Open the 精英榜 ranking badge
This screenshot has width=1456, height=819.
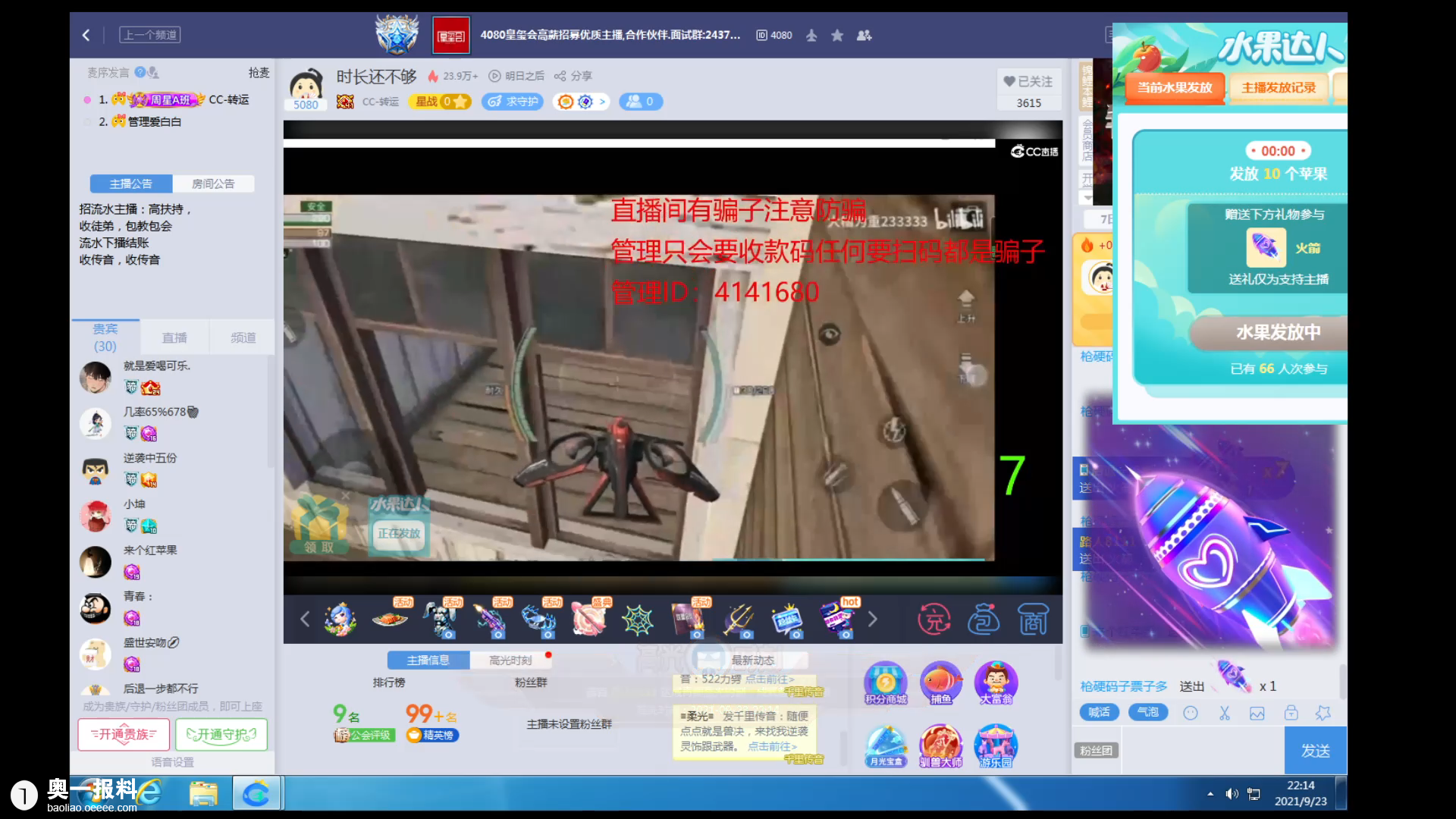tap(432, 735)
